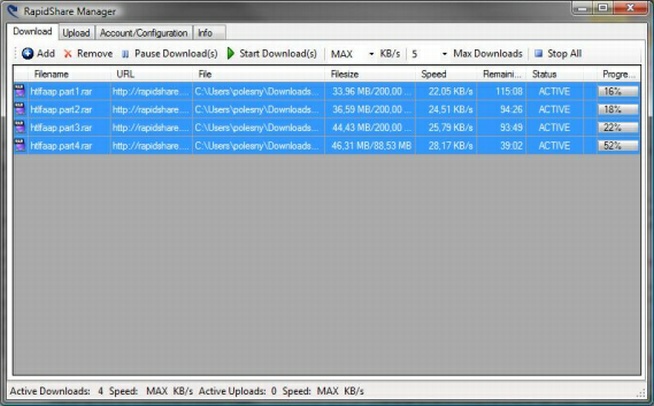Select the htlfaap.part4.rar filename
The height and width of the screenshot is (406, 654).
[61, 145]
